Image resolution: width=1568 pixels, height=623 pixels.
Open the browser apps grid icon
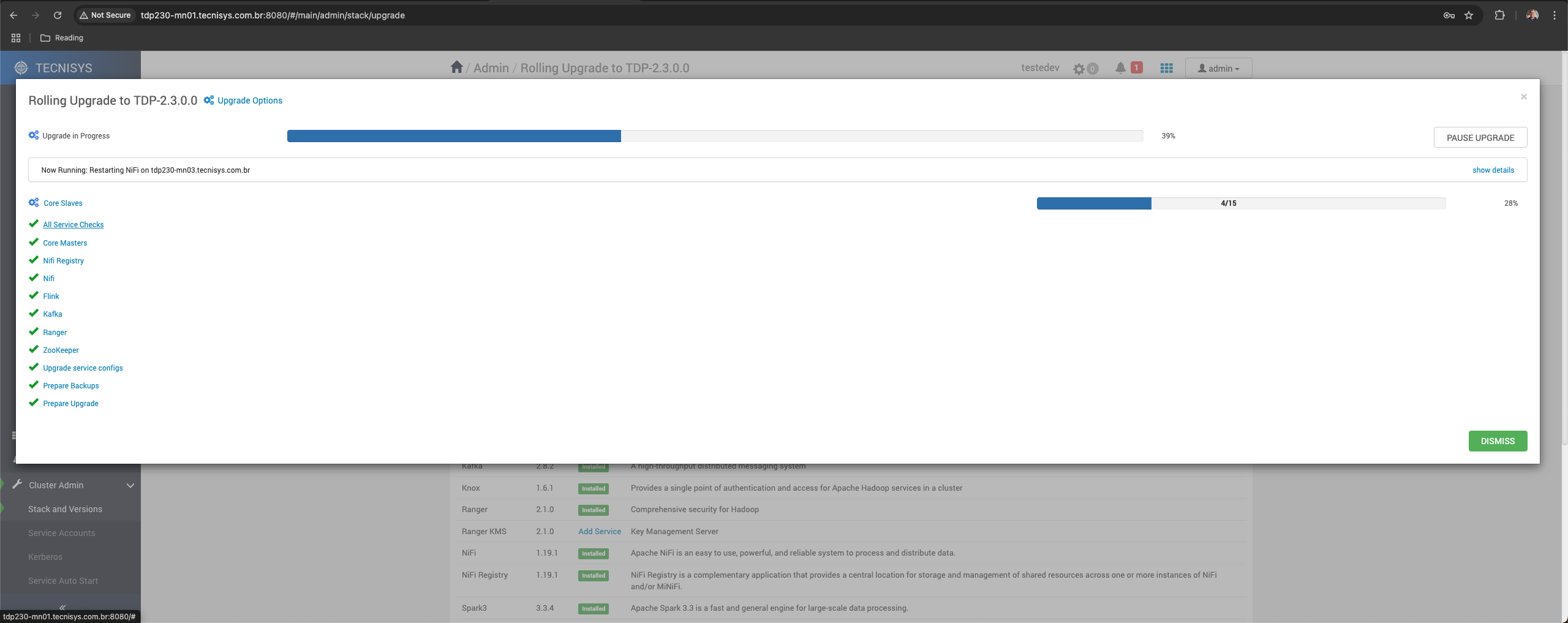point(16,38)
